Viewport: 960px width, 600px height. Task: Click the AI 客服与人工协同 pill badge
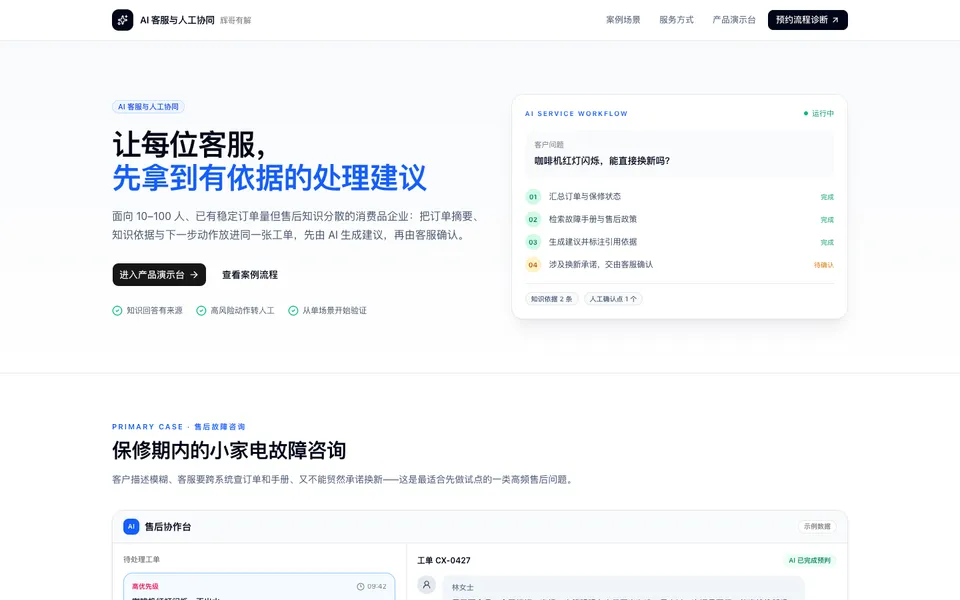click(x=148, y=107)
